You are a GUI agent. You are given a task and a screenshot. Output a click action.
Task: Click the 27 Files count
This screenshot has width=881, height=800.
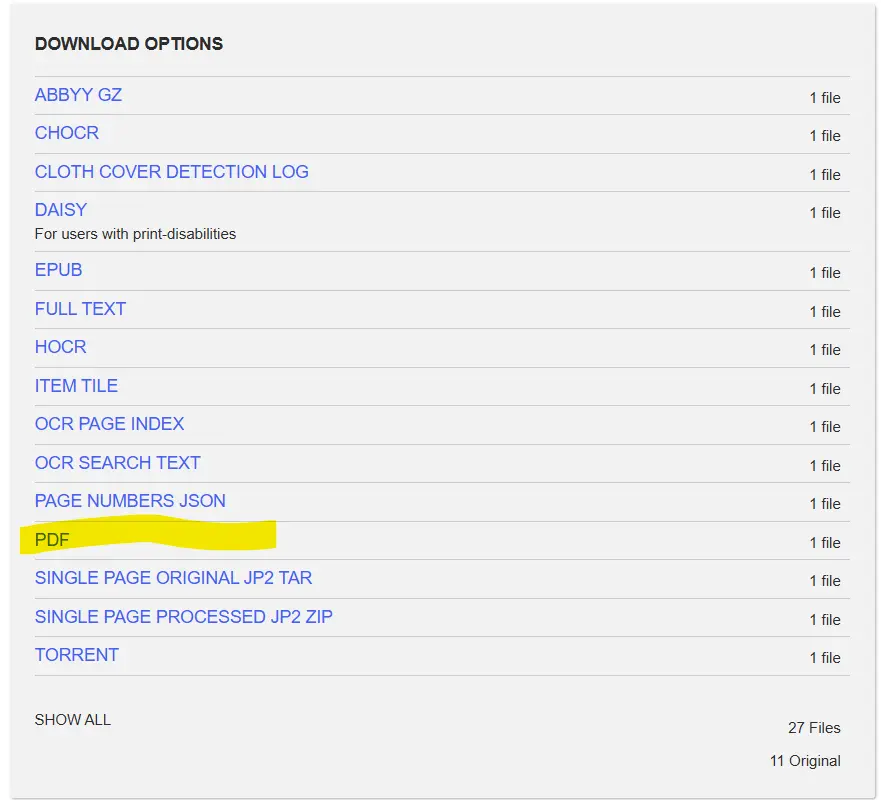pyautogui.click(x=813, y=728)
